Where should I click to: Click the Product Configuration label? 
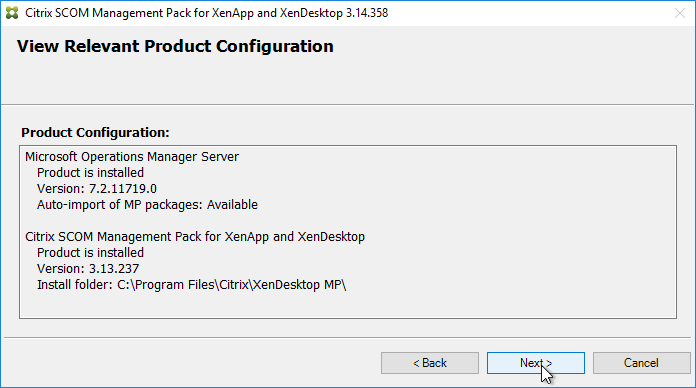(x=95, y=133)
